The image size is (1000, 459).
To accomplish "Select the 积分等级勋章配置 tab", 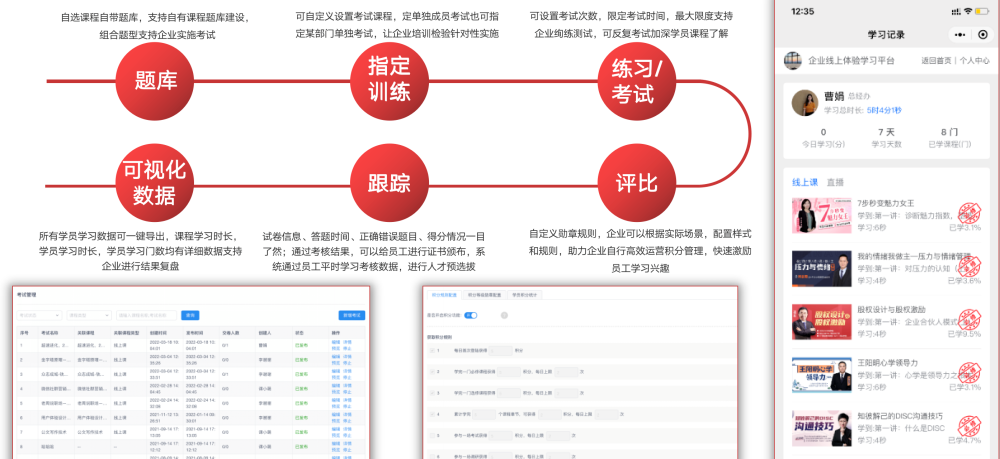I will pos(484,295).
